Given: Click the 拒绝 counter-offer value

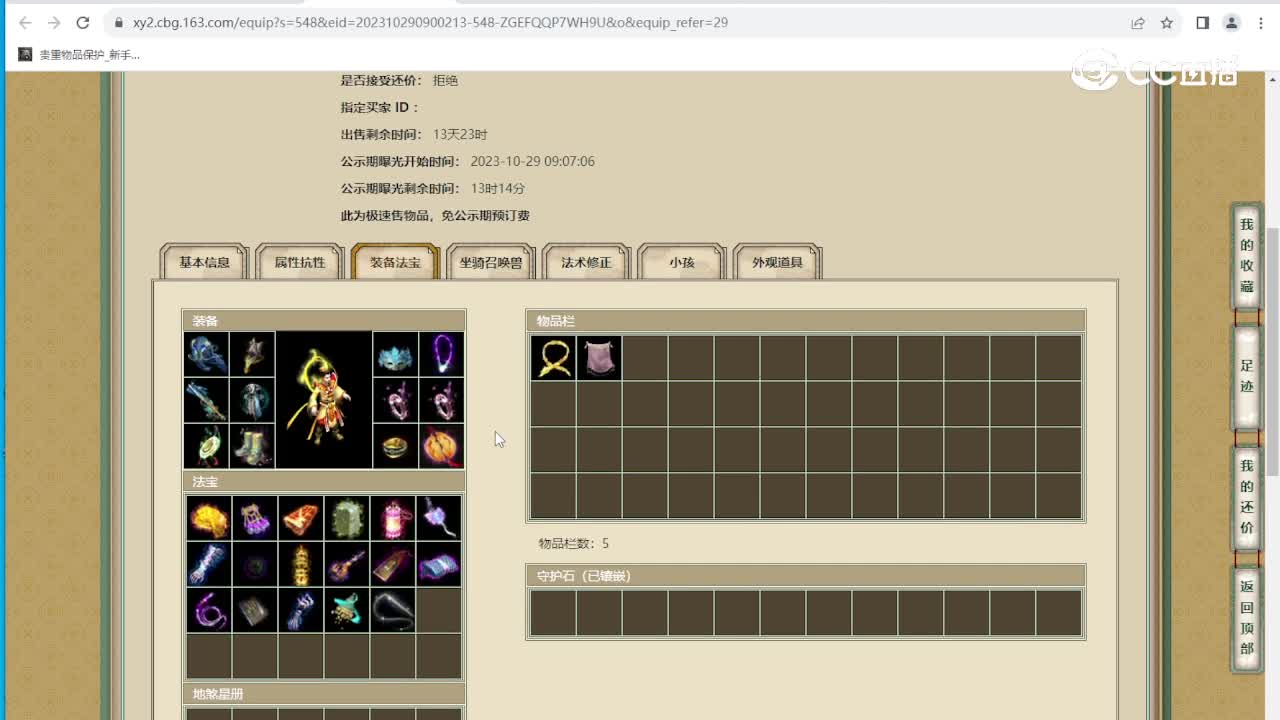Looking at the screenshot, I should 445,80.
